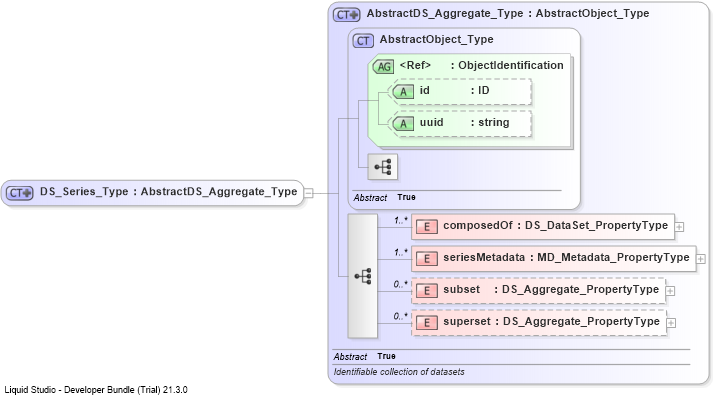Screen dimensions: 713x395
Task: Expand the superset element
Action: [x=671, y=323]
